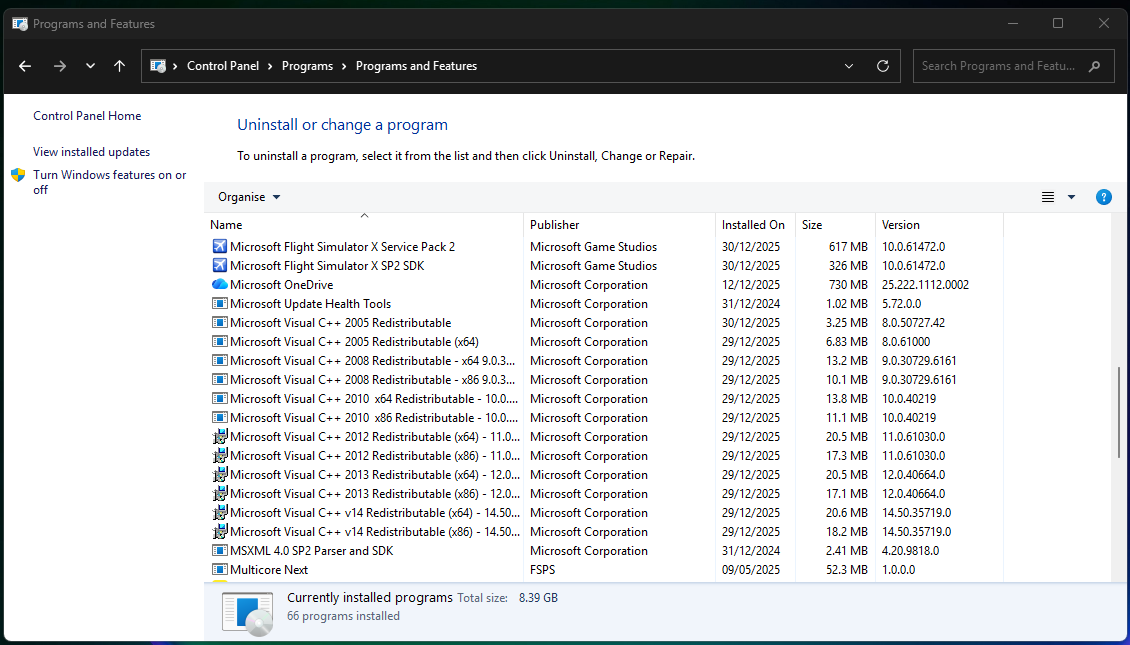
Task: Expand chevron after Programs breadcrumb
Action: [344, 66]
